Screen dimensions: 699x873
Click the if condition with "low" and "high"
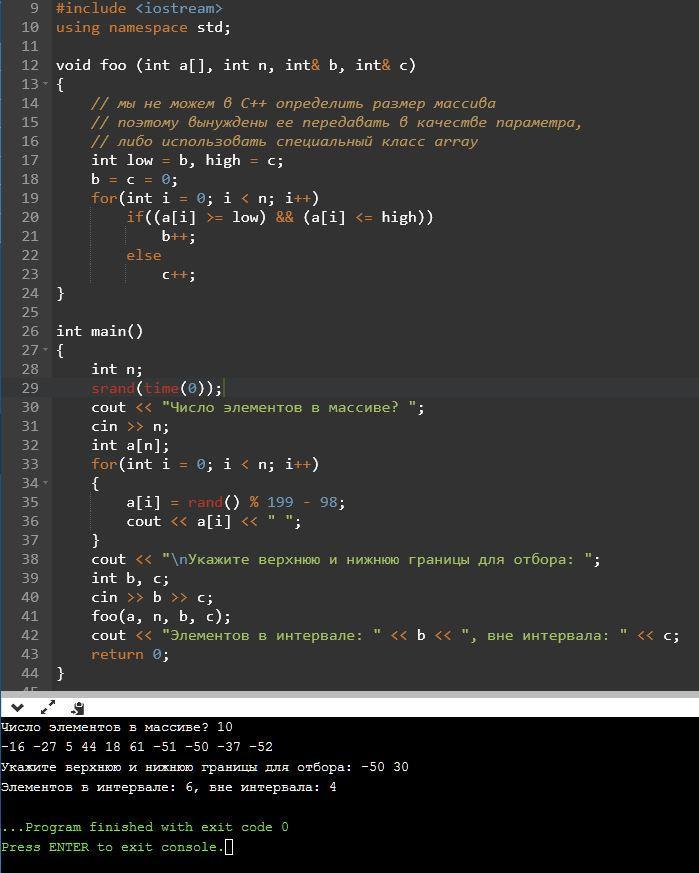coord(280,217)
